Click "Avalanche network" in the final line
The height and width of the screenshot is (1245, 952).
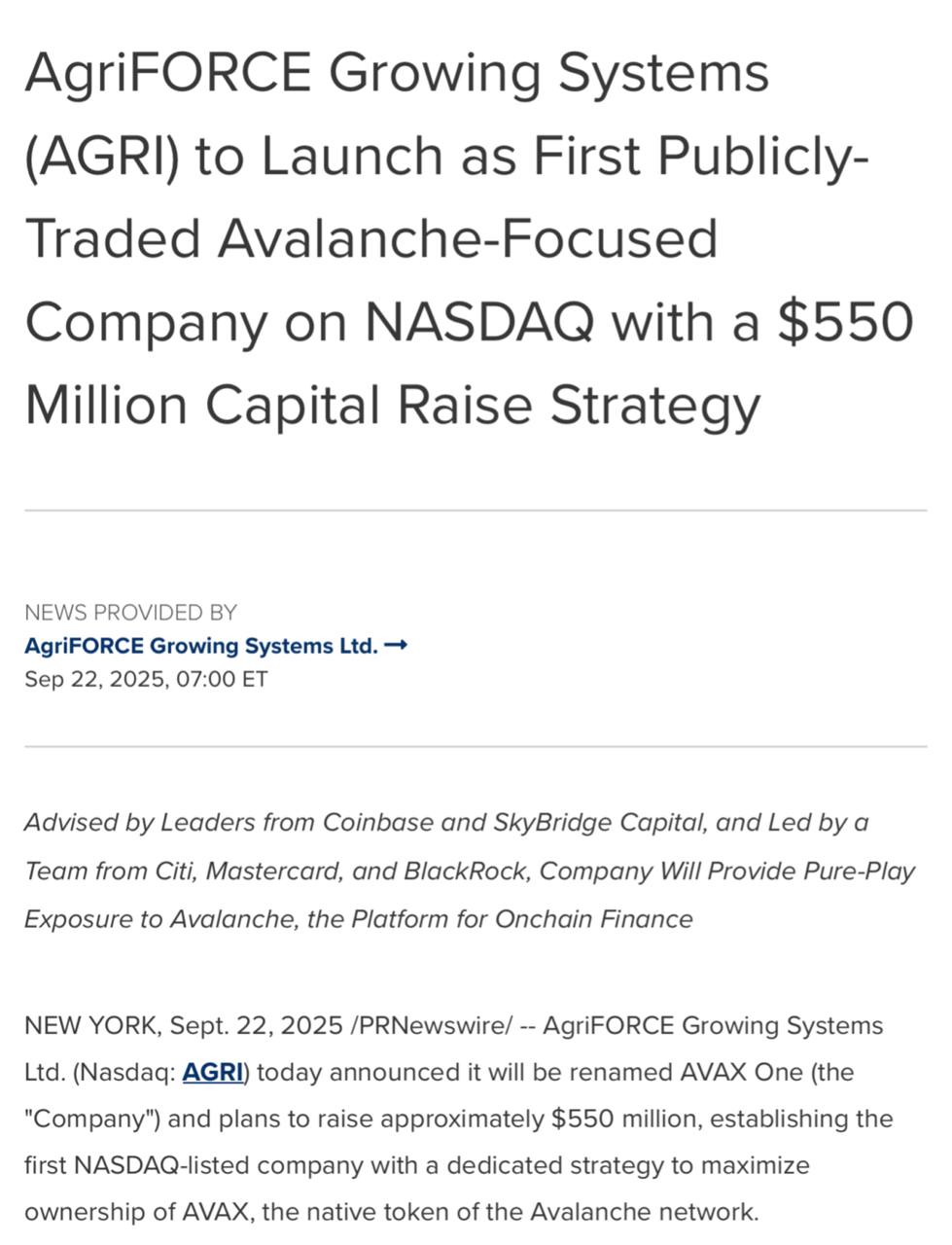644,1212
